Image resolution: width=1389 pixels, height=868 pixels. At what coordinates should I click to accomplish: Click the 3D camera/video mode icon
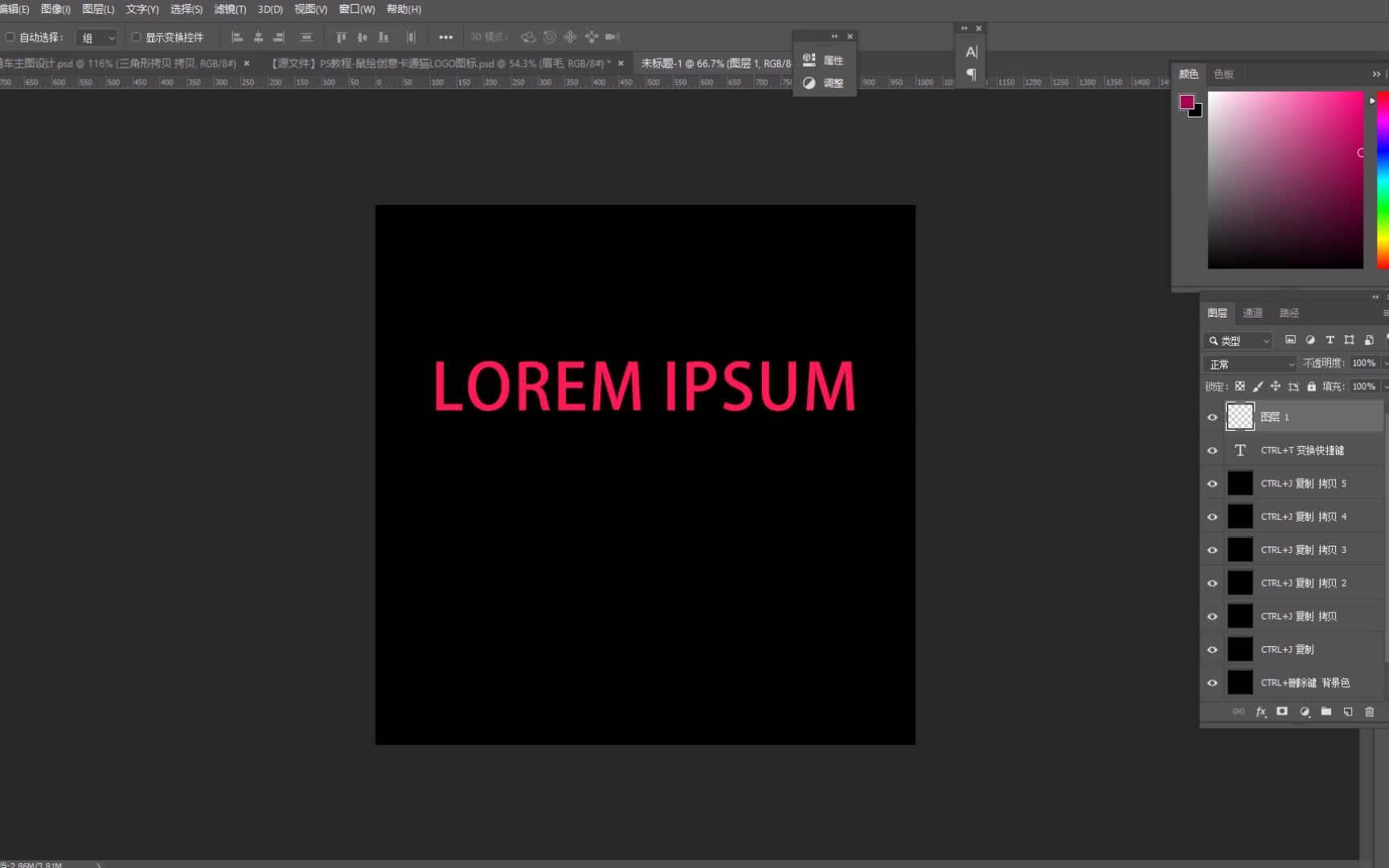click(613, 37)
